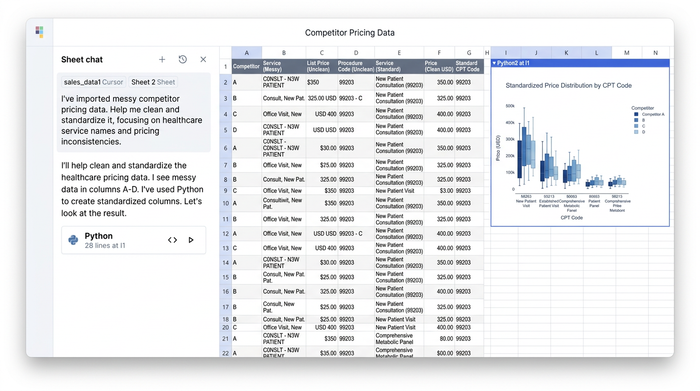Image resolution: width=700 pixels, height=391 pixels.
Task: Click the Competitor legend title in chart
Action: [642, 108]
